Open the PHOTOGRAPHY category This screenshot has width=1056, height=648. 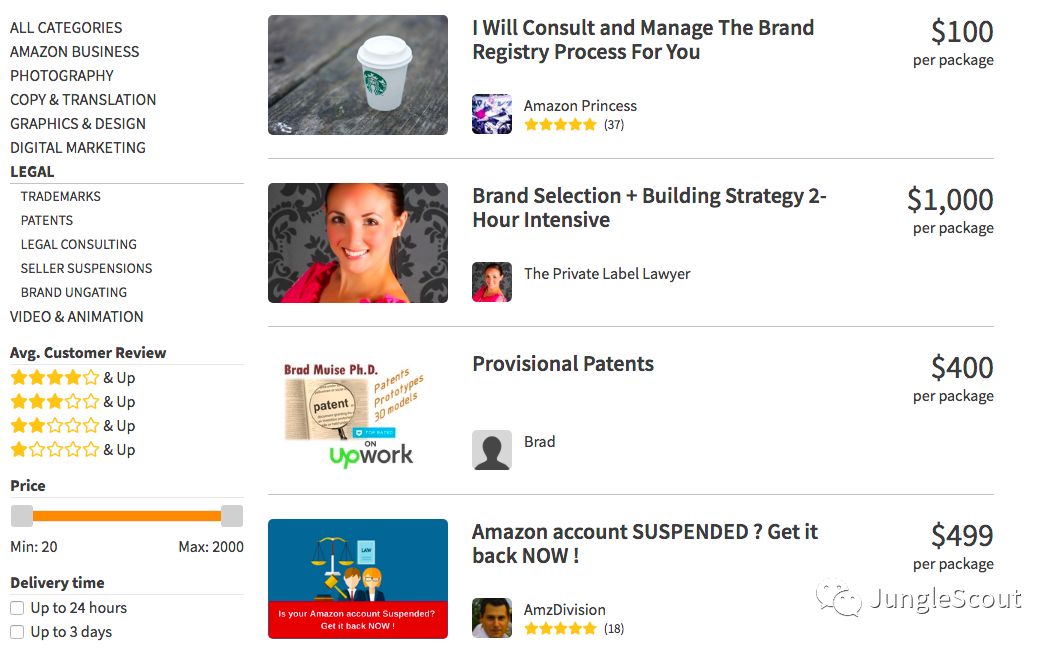pos(62,76)
